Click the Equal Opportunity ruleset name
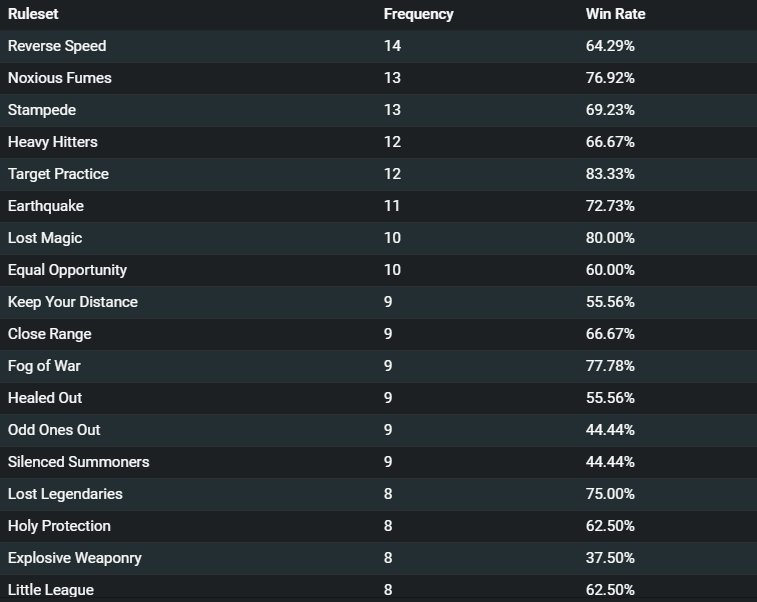757x602 pixels. pos(67,270)
